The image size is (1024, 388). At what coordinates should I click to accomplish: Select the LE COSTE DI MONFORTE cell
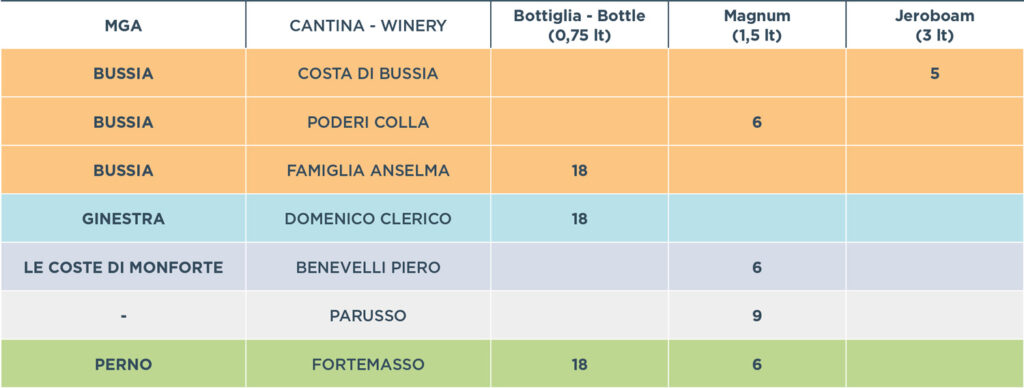tap(123, 267)
